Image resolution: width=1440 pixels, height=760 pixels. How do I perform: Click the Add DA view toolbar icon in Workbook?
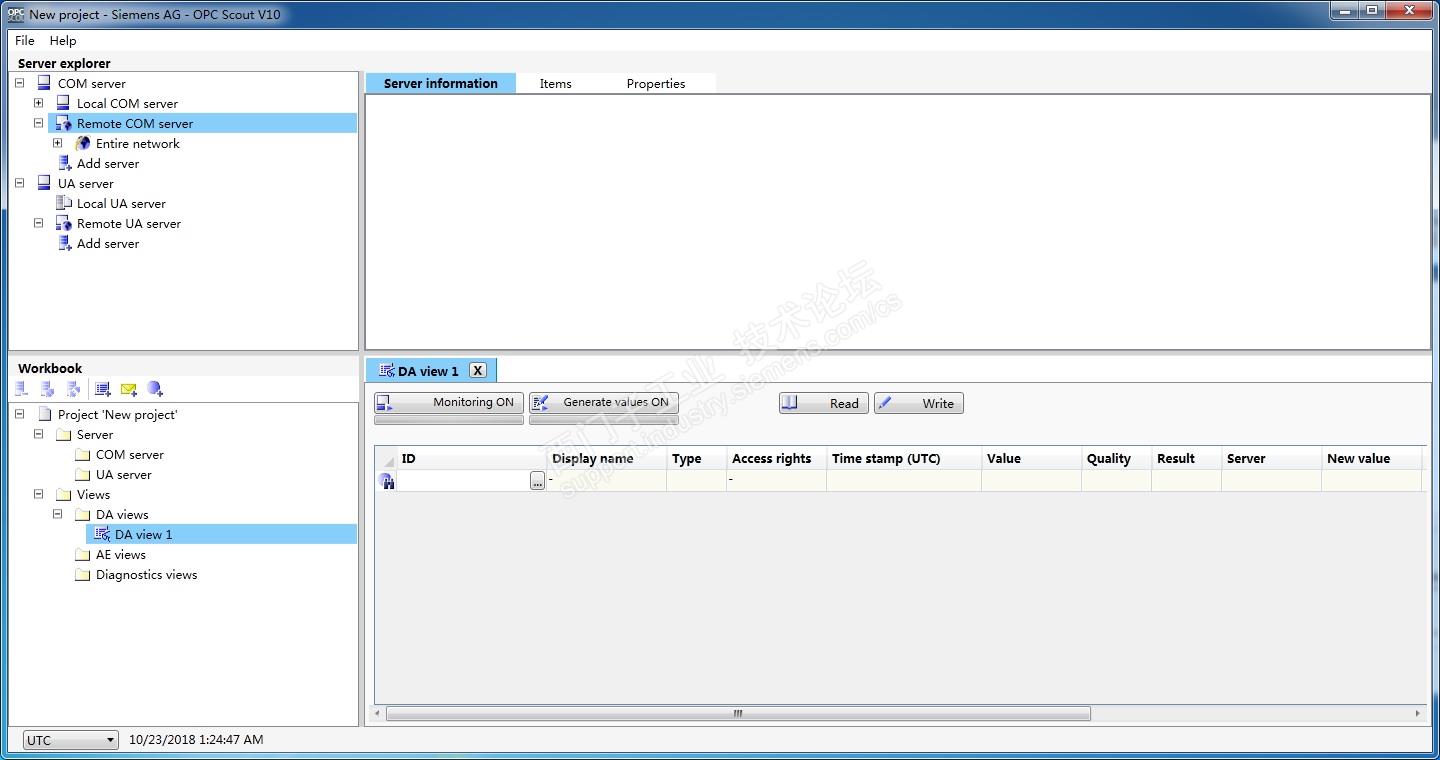click(102, 389)
